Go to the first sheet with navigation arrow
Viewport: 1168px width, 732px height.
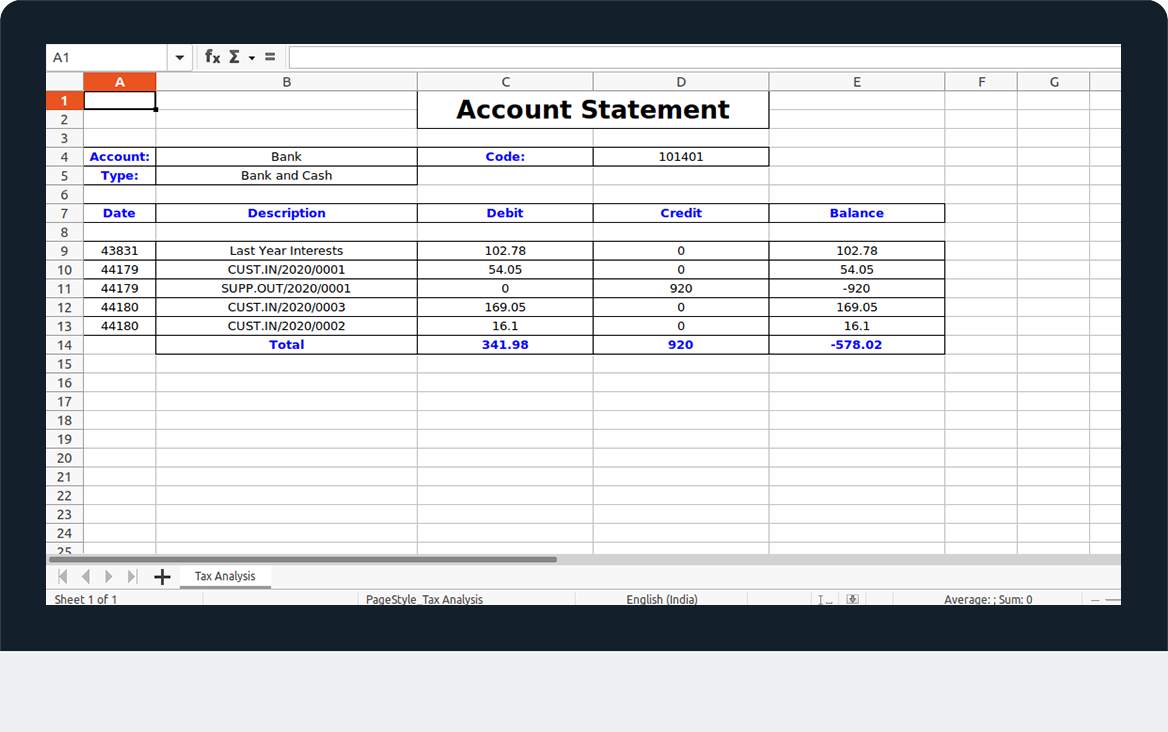(63, 576)
